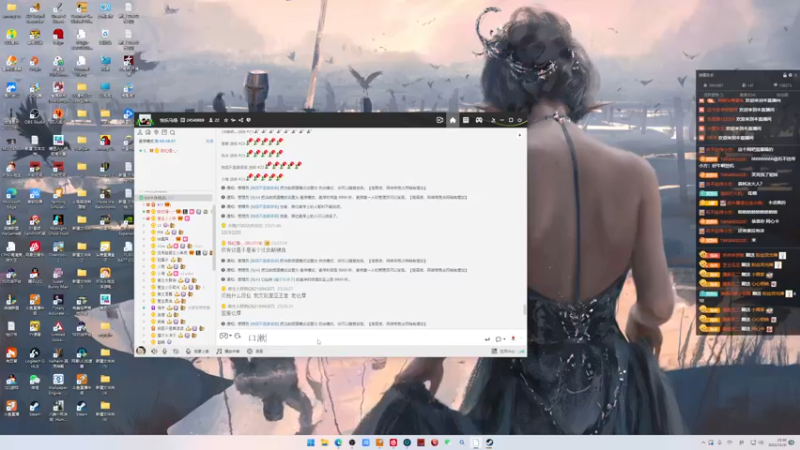800x450 pixels.
Task: Click the scroll-up arrow at chat top right
Action: [520, 135]
